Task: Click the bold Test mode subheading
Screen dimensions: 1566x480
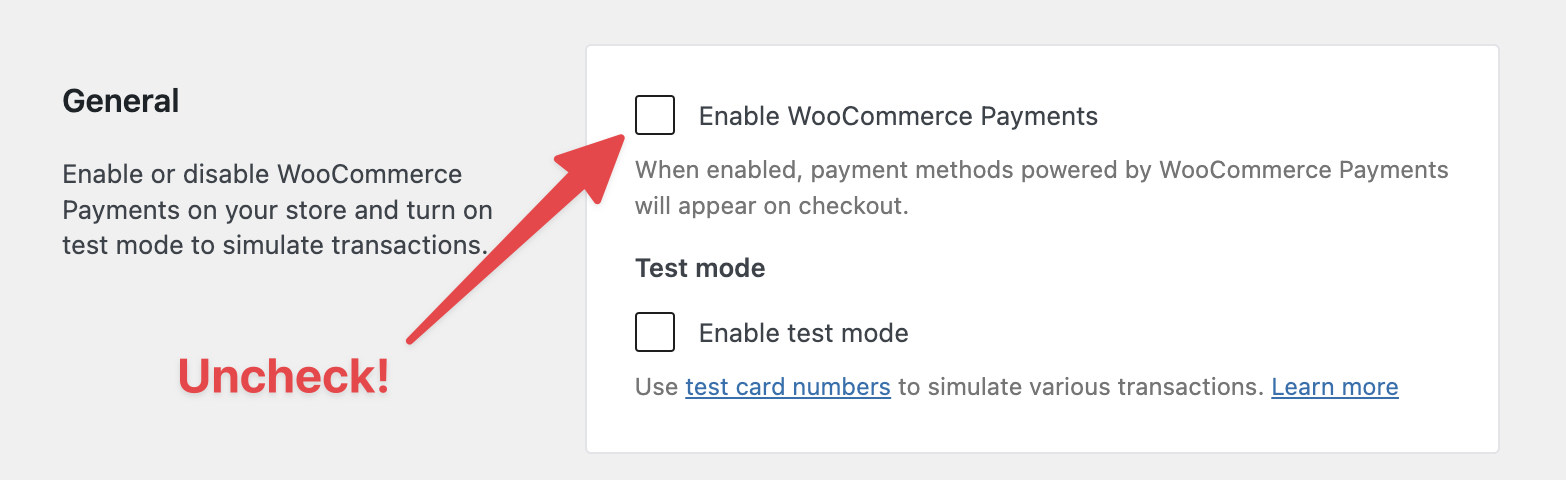Action: [x=700, y=268]
